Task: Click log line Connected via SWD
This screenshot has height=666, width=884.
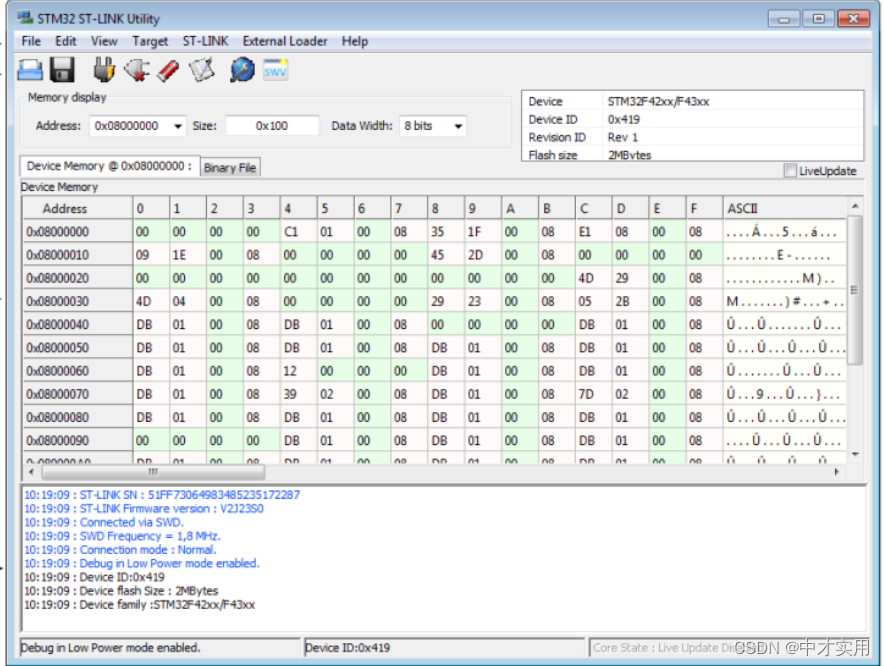Action: tap(104, 522)
